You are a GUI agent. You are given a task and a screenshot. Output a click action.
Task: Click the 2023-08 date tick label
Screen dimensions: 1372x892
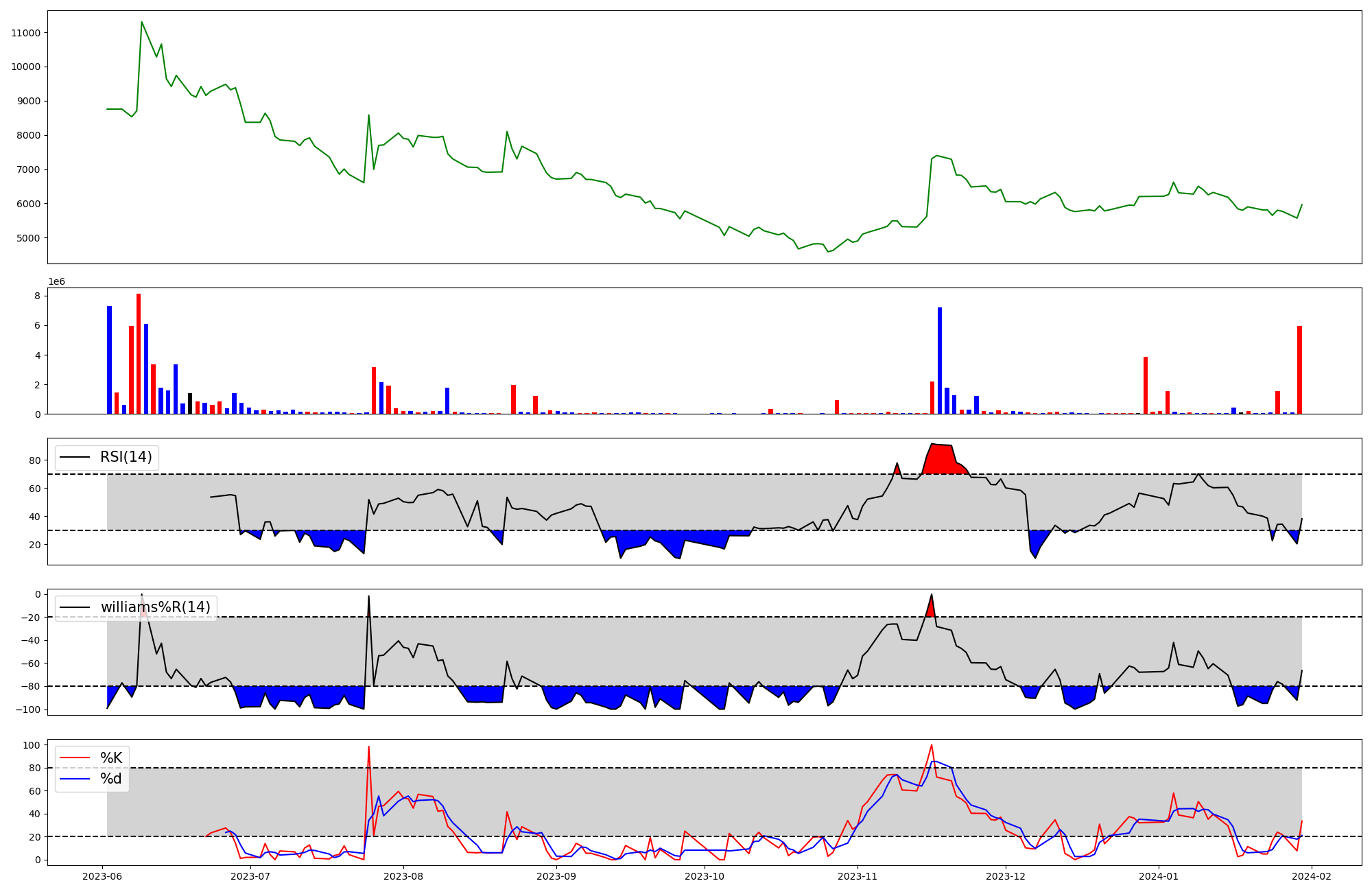coord(403,876)
